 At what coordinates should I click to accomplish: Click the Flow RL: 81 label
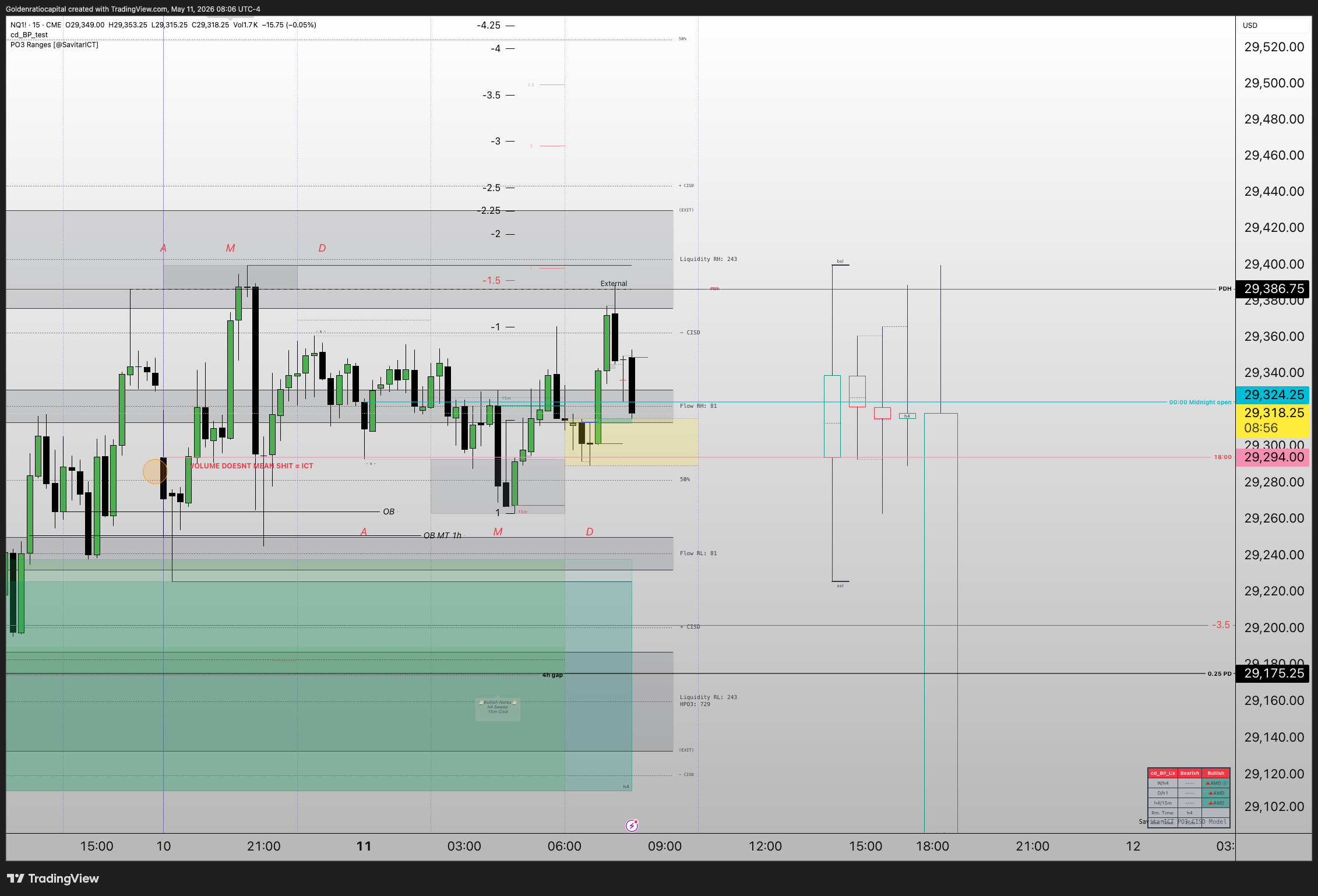[698, 553]
